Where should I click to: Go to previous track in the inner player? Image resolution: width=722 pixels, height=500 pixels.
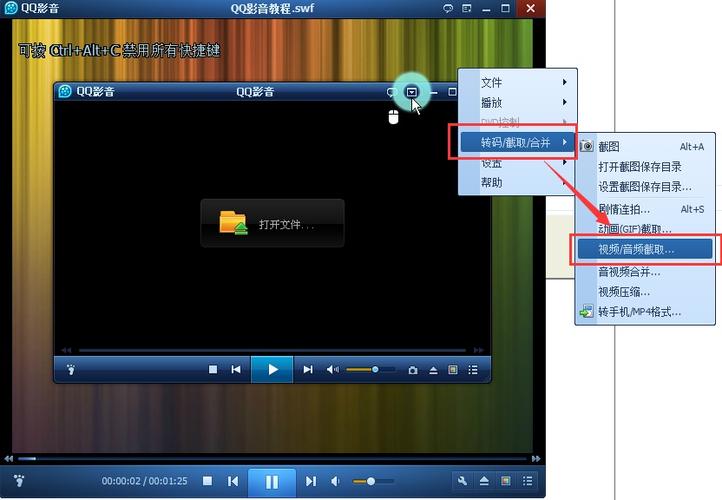236,370
